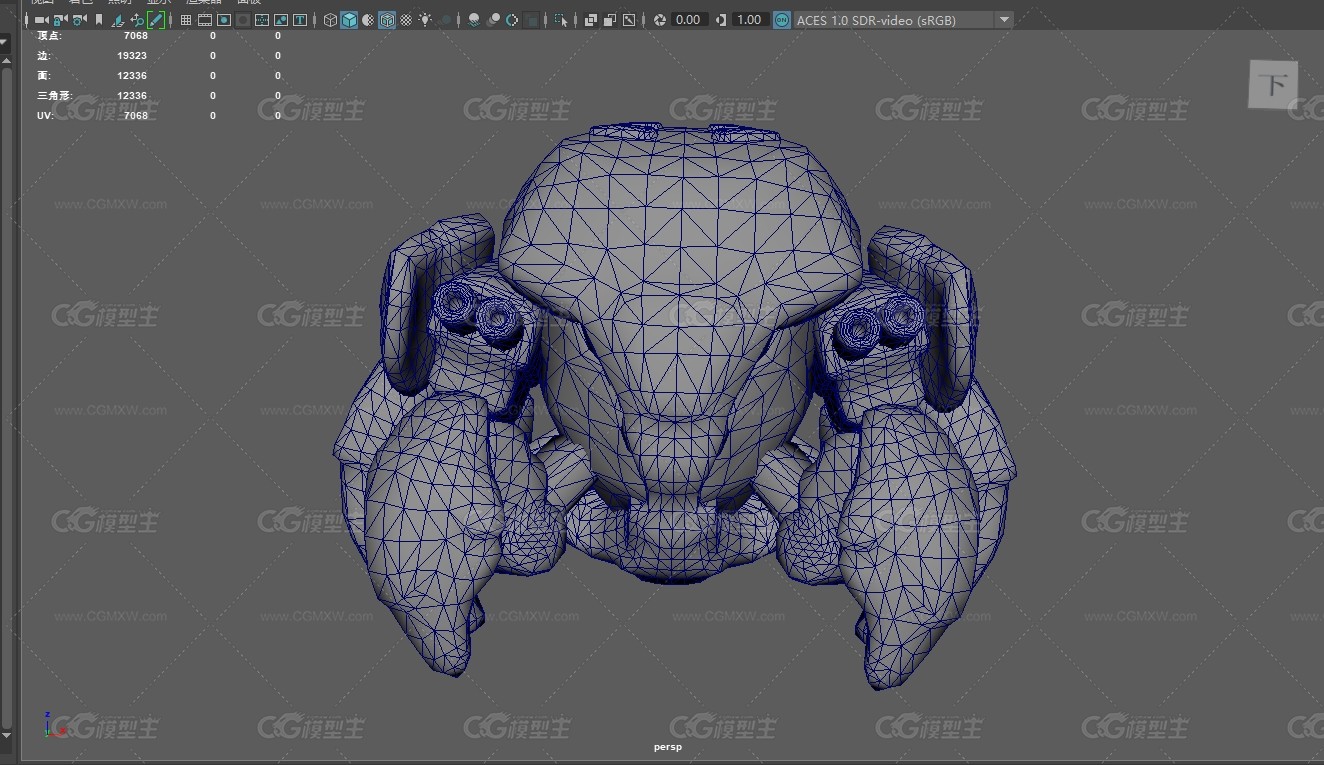
Task: Toggle the Motion Blur icon
Action: [493, 20]
